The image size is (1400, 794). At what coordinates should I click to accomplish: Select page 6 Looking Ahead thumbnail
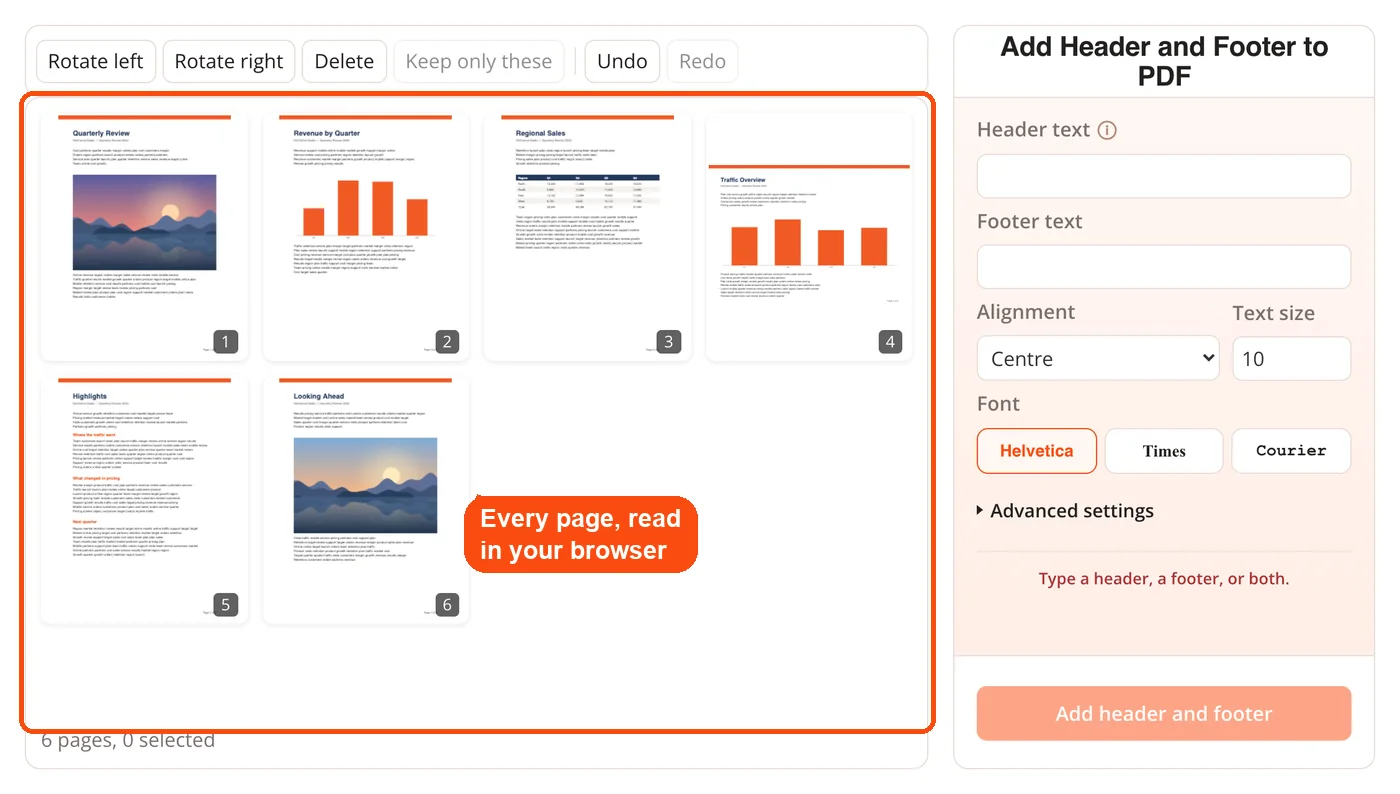point(366,500)
